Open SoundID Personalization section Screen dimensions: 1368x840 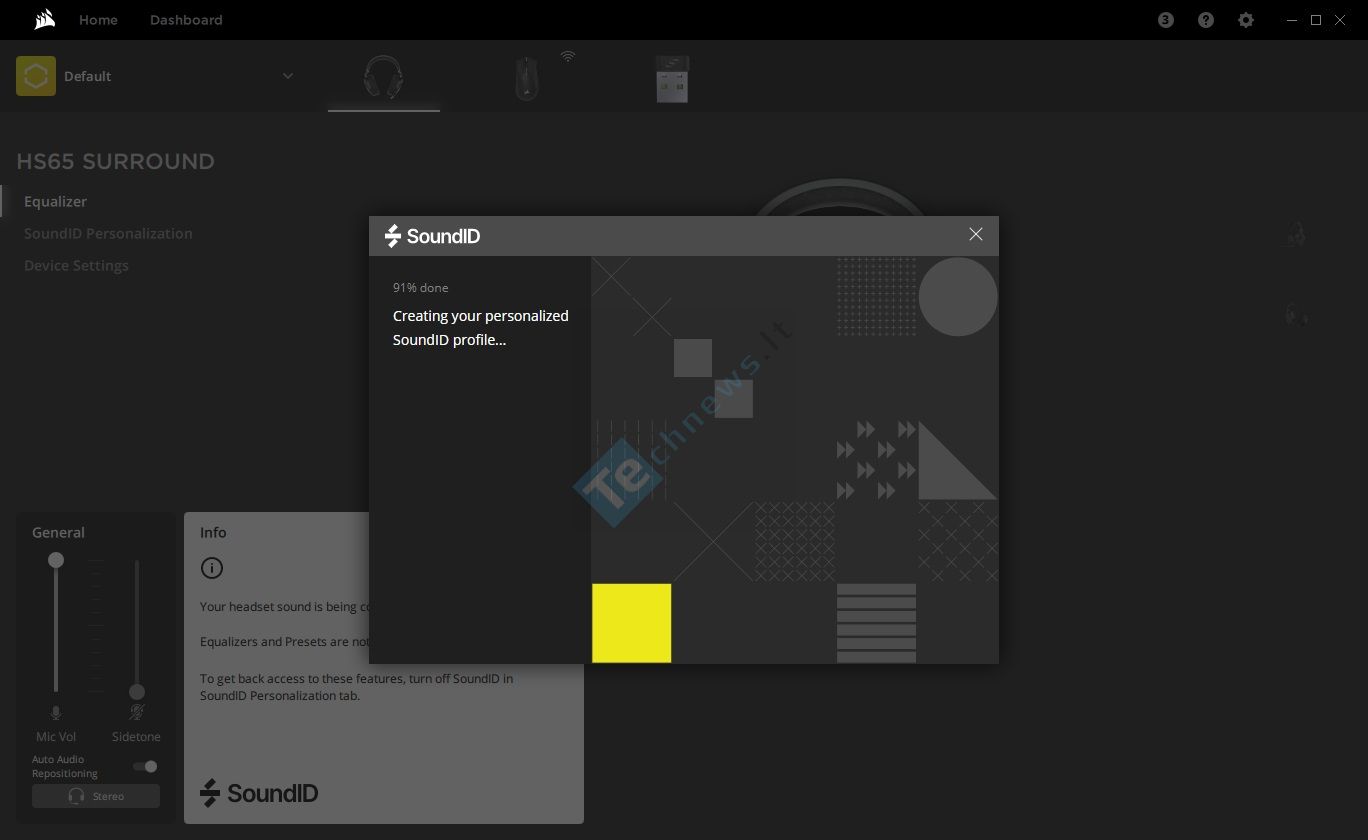click(108, 233)
